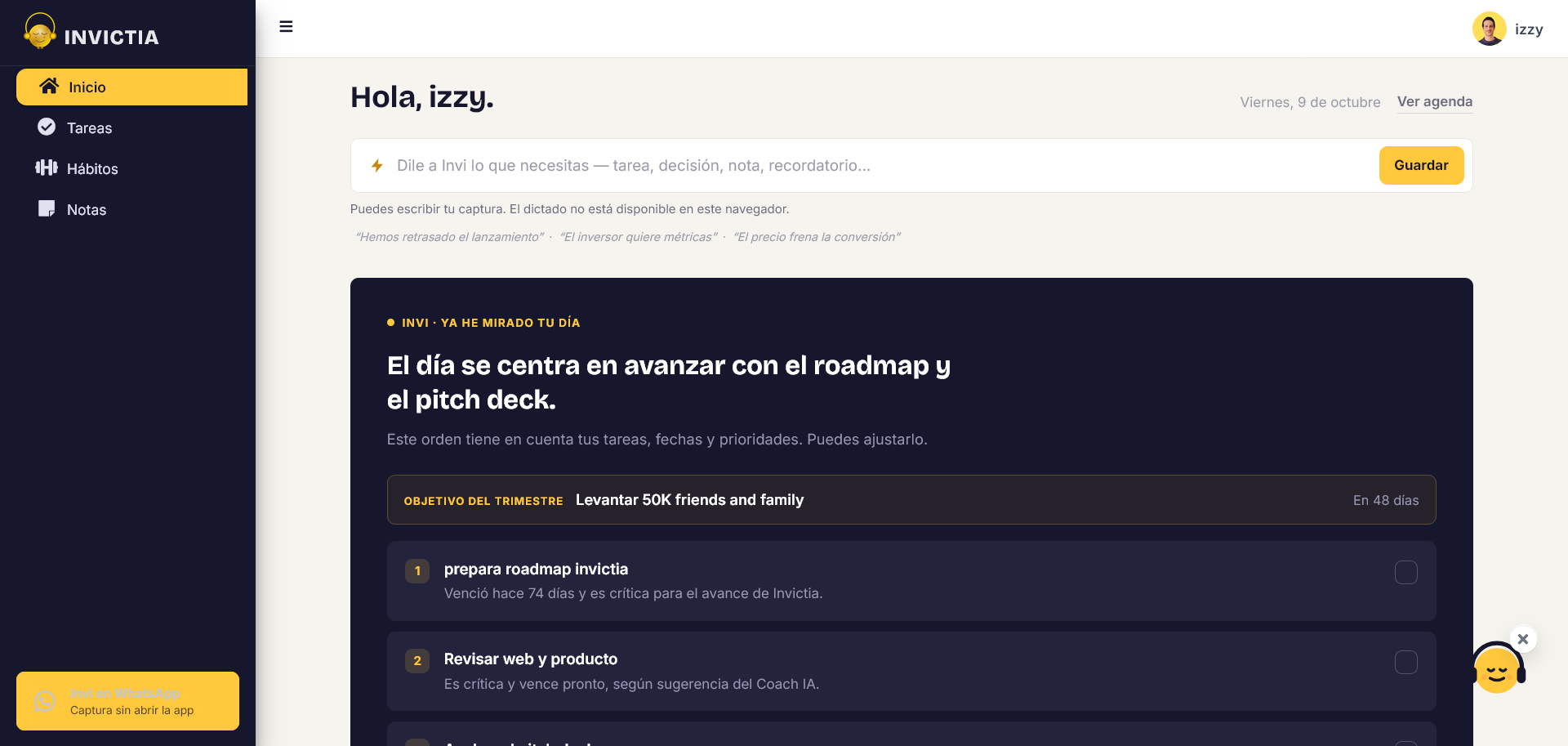Navigate to Hábitos
Viewport: 1568px width, 746px height.
point(131,168)
